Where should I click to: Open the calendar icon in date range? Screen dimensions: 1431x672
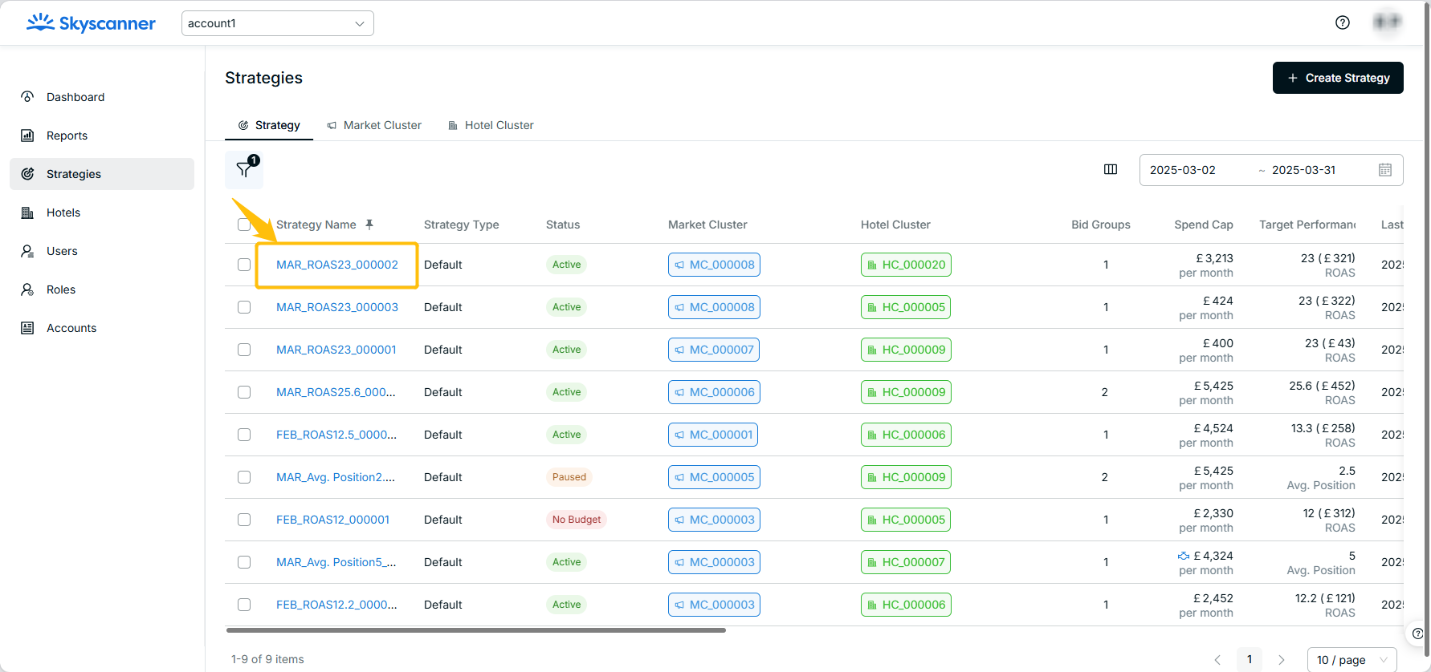[1385, 170]
